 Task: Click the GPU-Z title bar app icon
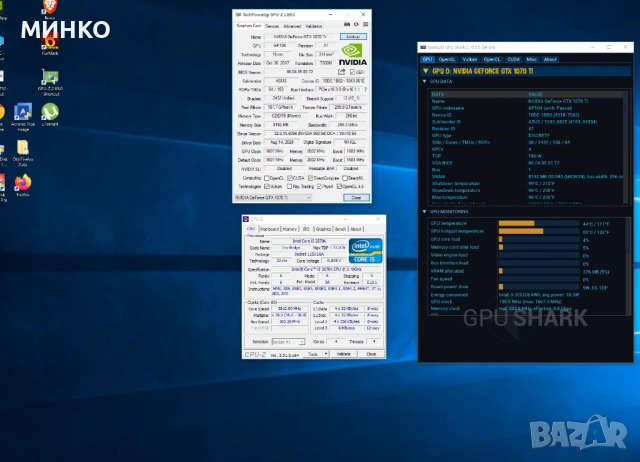click(x=238, y=15)
